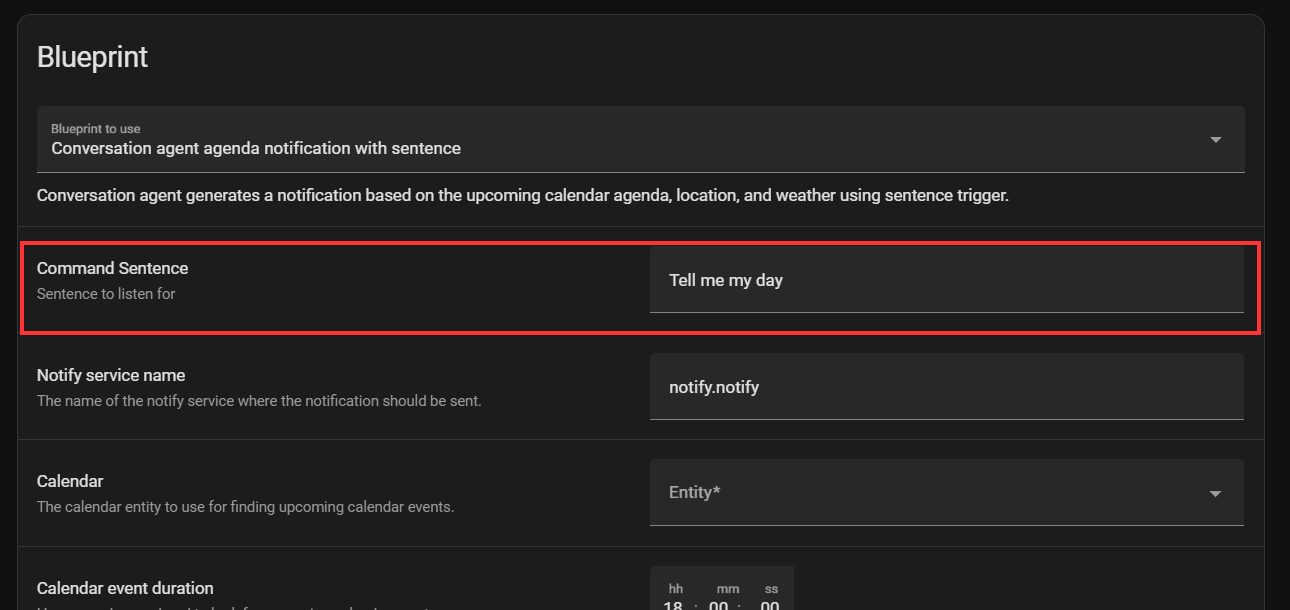The width and height of the screenshot is (1290, 610).
Task: Click the "Command Sentence" label
Action: 112,268
